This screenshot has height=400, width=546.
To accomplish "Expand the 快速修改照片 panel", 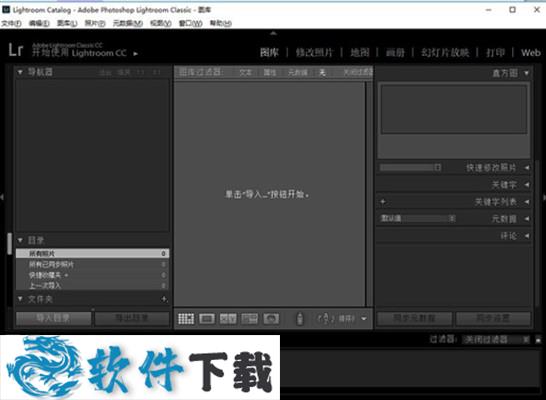I will (x=527, y=168).
